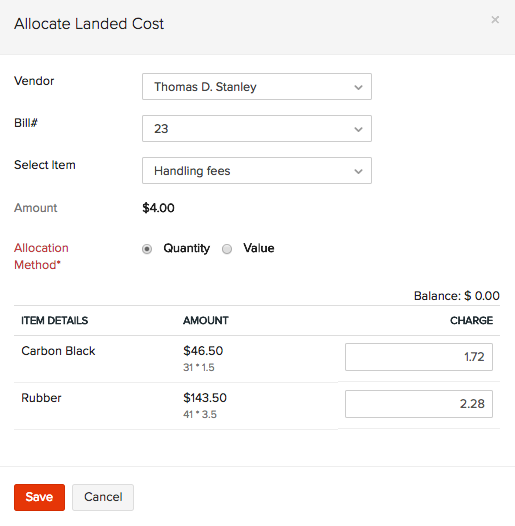The height and width of the screenshot is (526, 515).
Task: Select the Value allocation radio button
Action: tap(227, 249)
